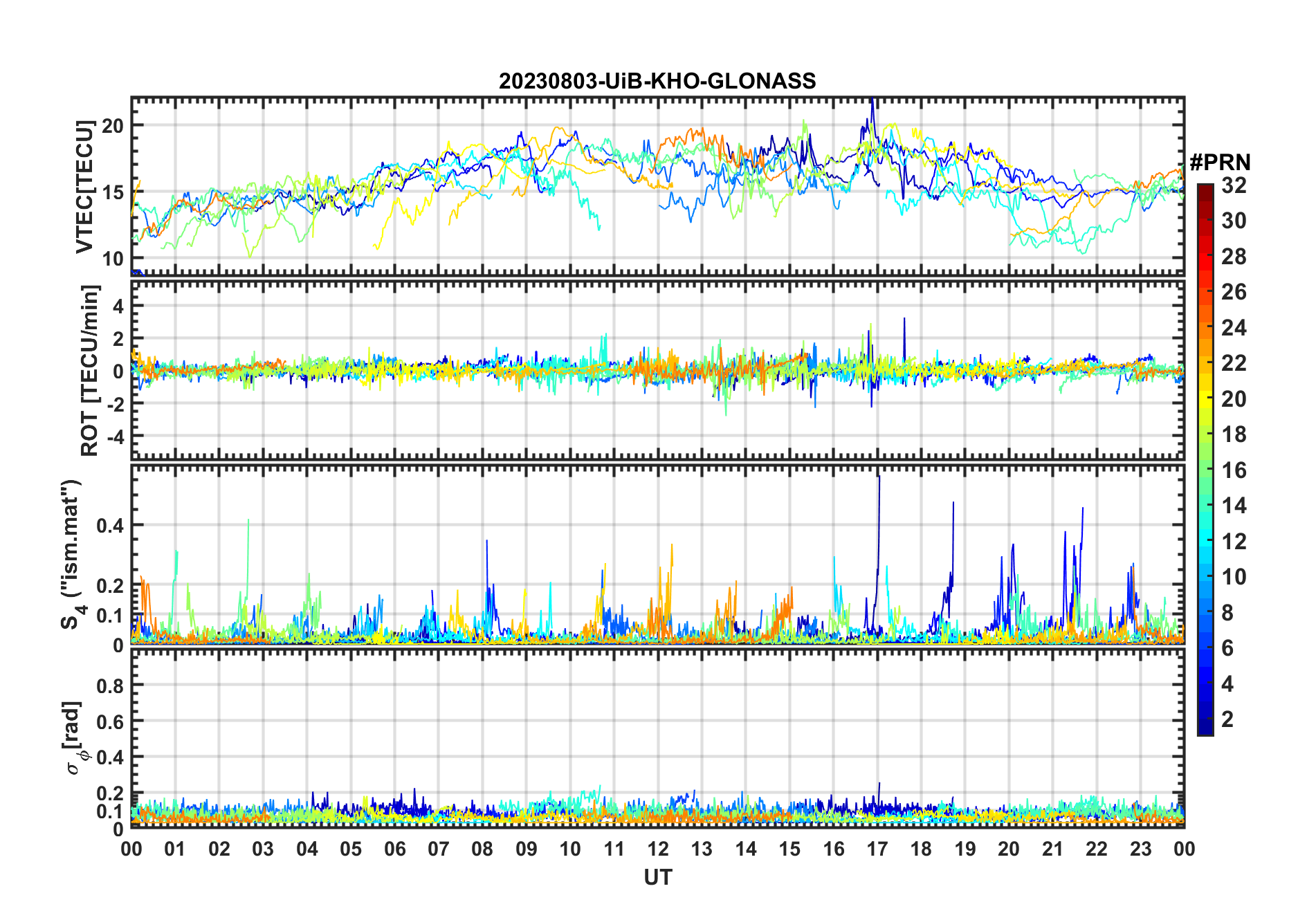Image resolution: width=1316 pixels, height=920 pixels.
Task: Select PRN colorbar tick label "12"
Action: 1234,542
